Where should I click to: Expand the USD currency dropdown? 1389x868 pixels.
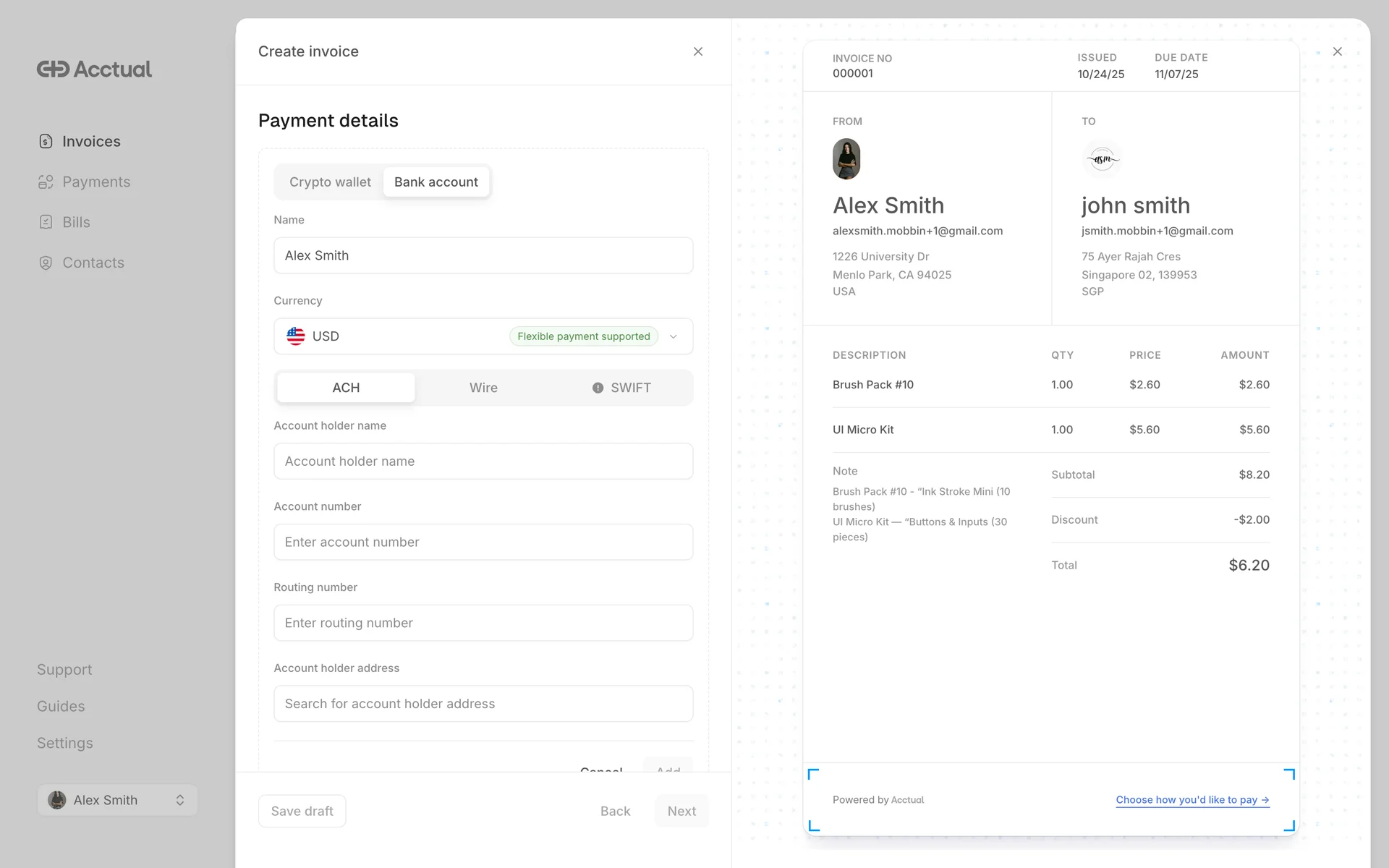click(673, 336)
